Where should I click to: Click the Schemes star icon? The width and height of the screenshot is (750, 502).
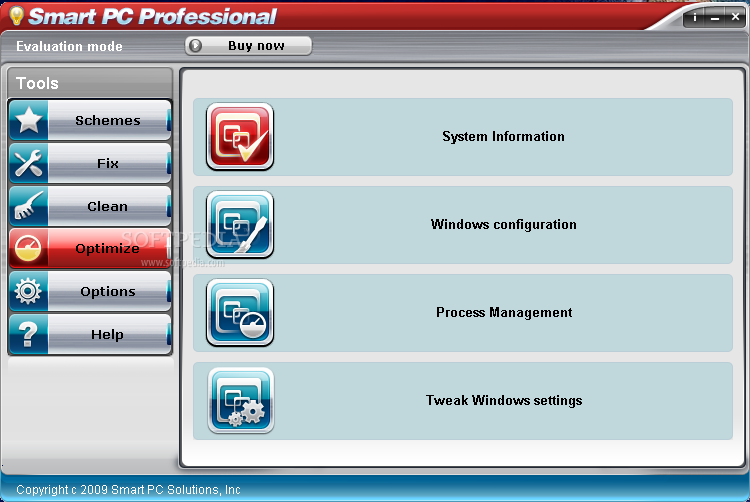(29, 120)
